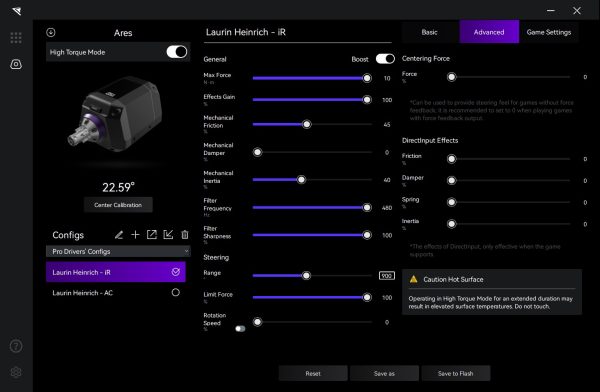600x392 pixels.
Task: Adjust DirectInput Inertia slider handle
Action: pyautogui.click(x=452, y=224)
